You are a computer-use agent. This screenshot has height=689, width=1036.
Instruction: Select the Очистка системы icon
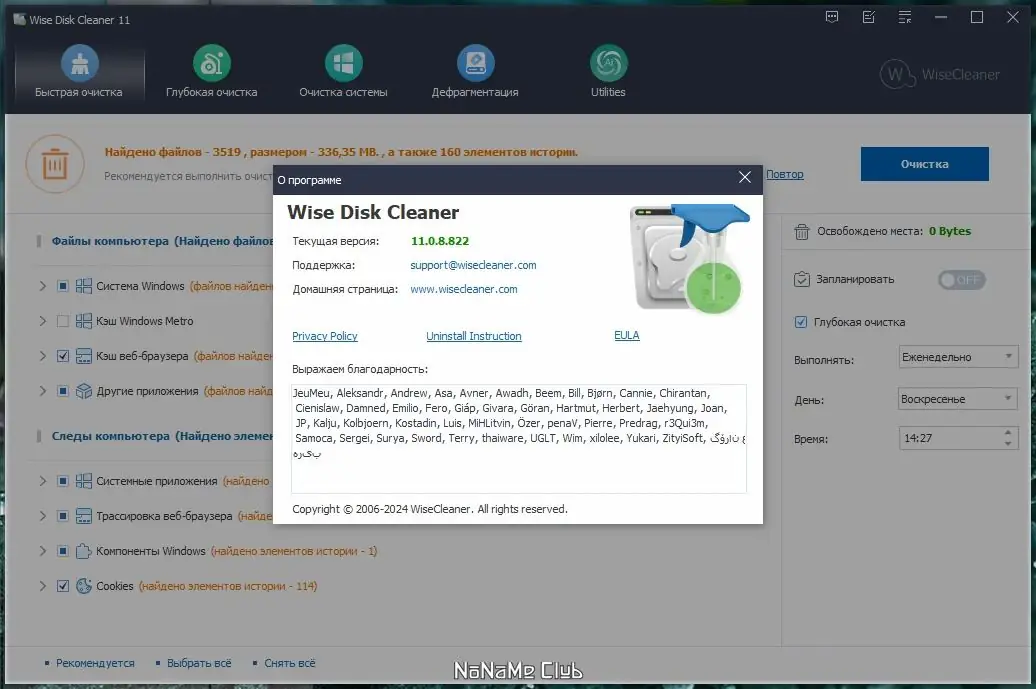coord(344,62)
